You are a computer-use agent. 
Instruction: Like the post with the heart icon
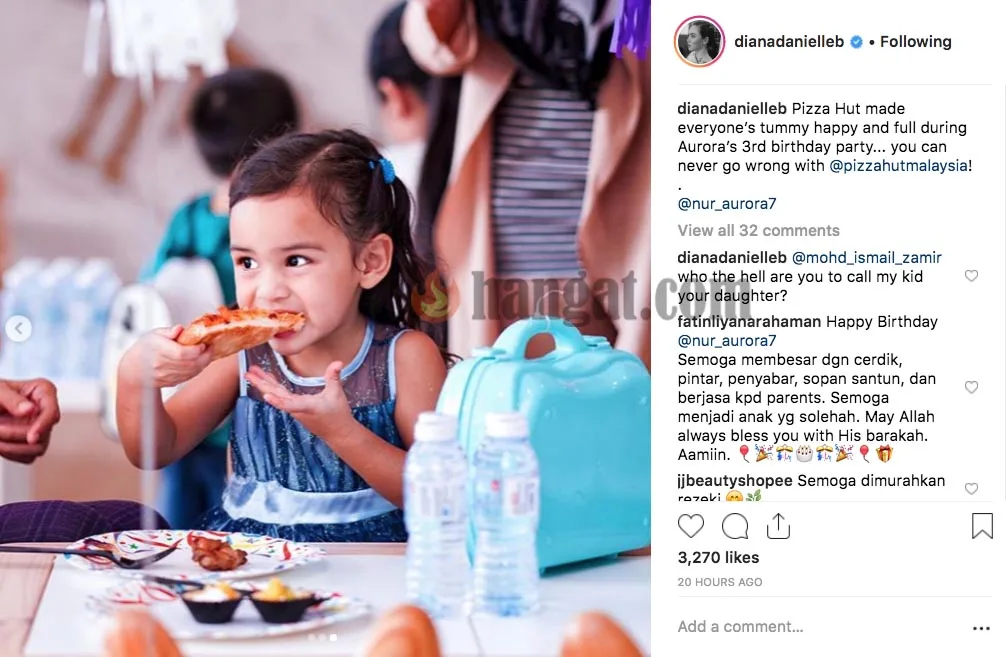(690, 526)
